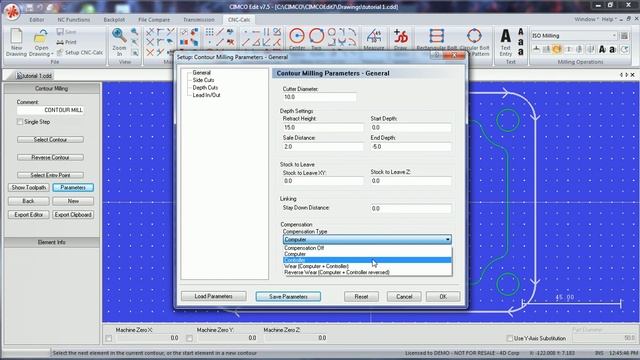Viewport: 640px width, 360px height.
Task: Click the Load Parameters button
Action: tap(213, 296)
